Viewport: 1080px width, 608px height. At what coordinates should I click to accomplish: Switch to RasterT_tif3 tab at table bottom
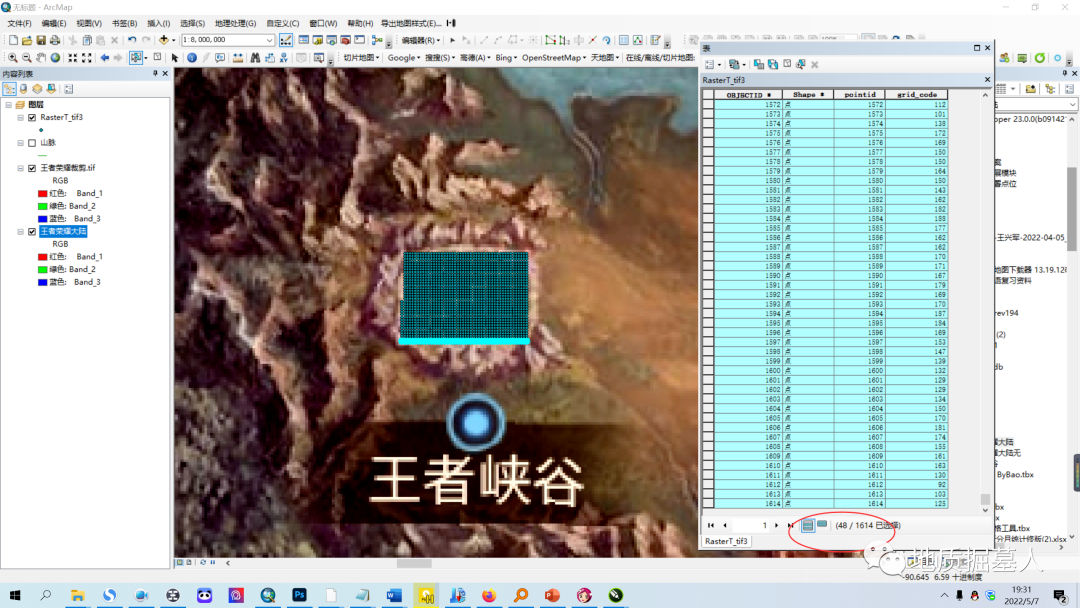[726, 541]
